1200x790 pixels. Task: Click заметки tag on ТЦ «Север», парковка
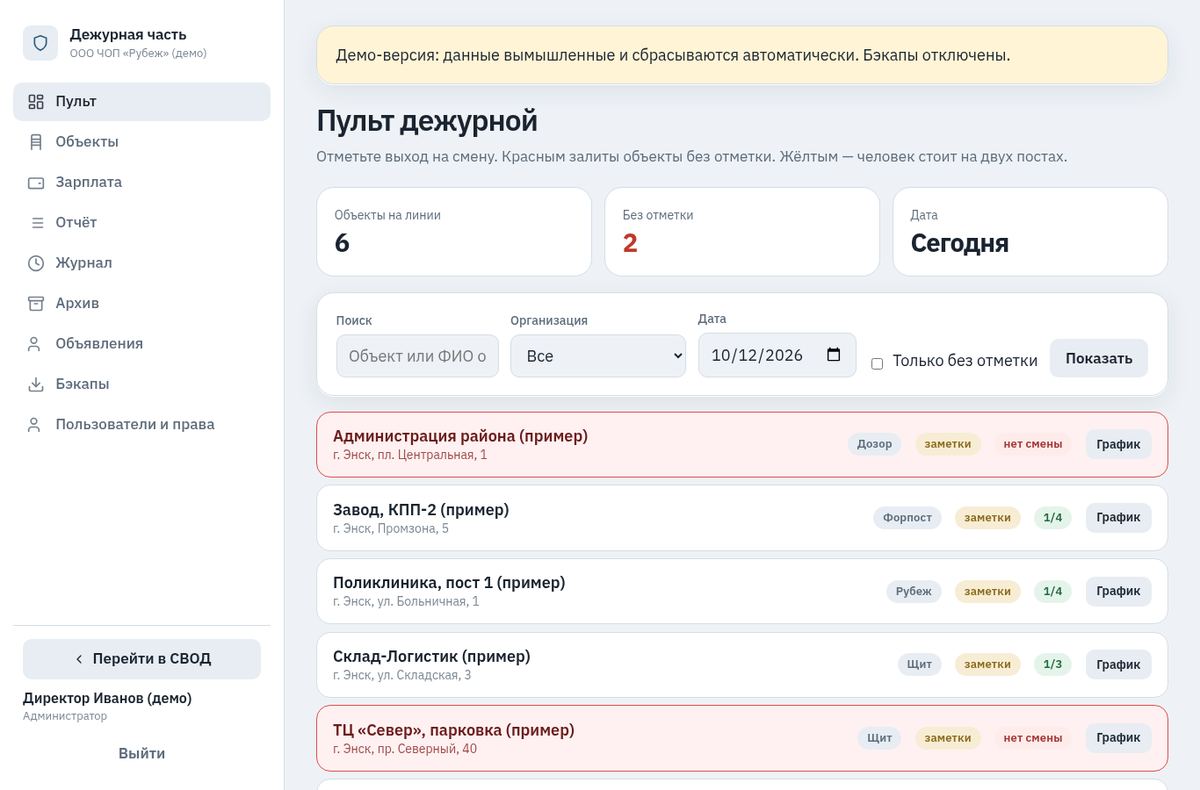pos(948,738)
